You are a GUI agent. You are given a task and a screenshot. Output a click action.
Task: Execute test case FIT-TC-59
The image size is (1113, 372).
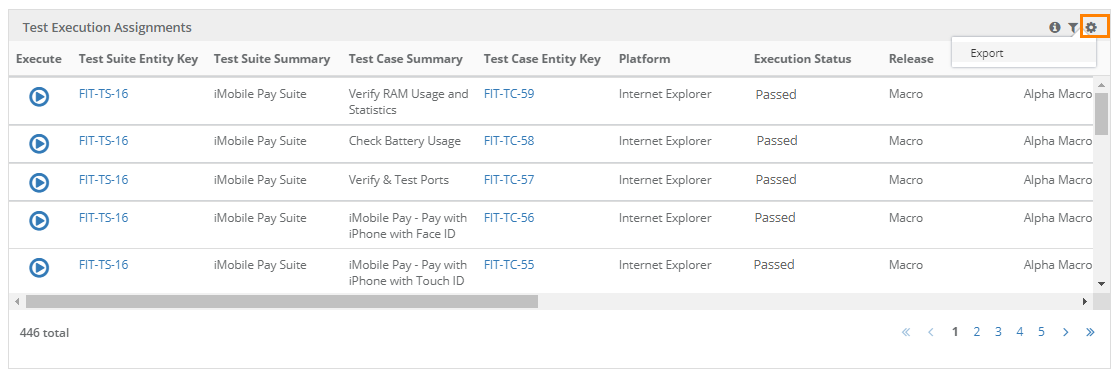tap(39, 97)
